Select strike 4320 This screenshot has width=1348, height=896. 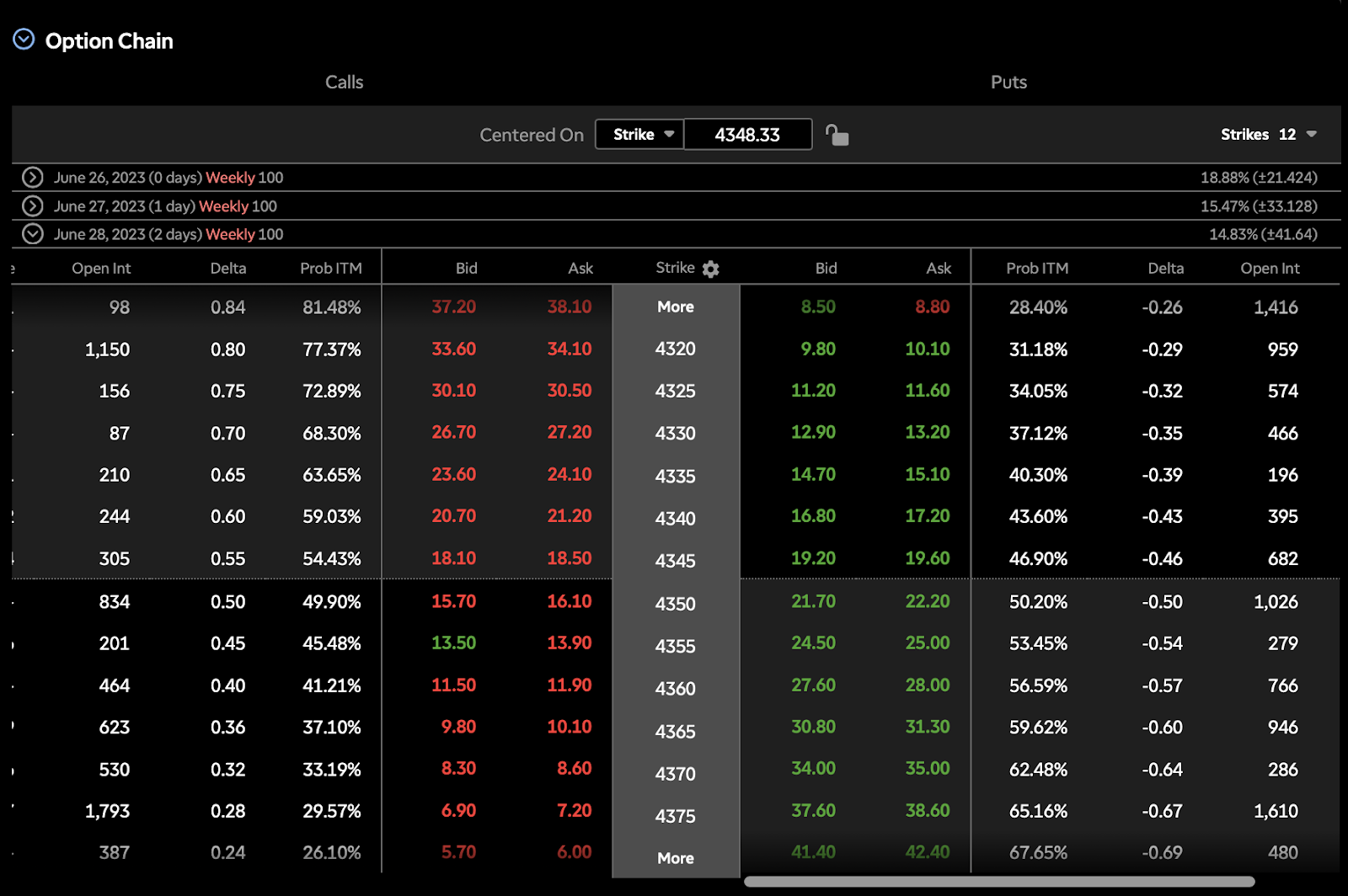676,349
